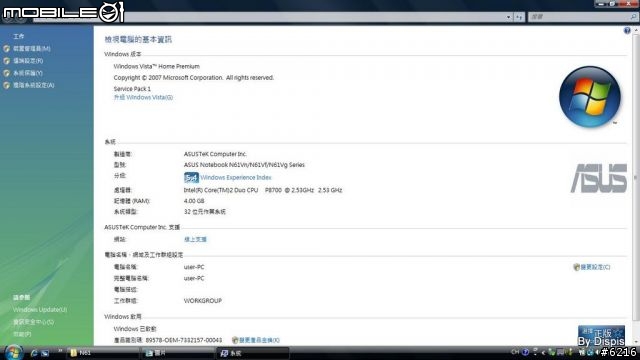Select the 'Intel(R) Core(TM)2 Duo CPU' processor text
This screenshot has width=640, height=360.
click(x=221, y=190)
